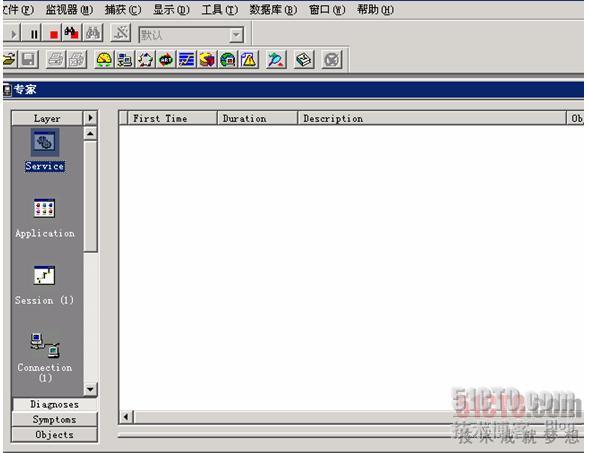
Task: Open the Protocol Distribution pie icon
Action: click(x=207, y=59)
